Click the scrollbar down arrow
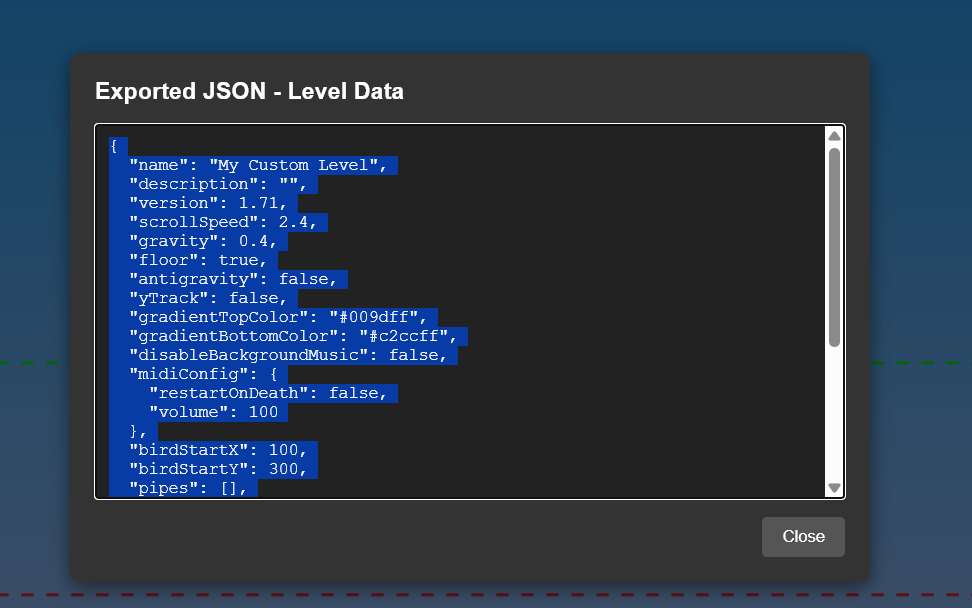Screen dimensions: 972x608 point(834,488)
